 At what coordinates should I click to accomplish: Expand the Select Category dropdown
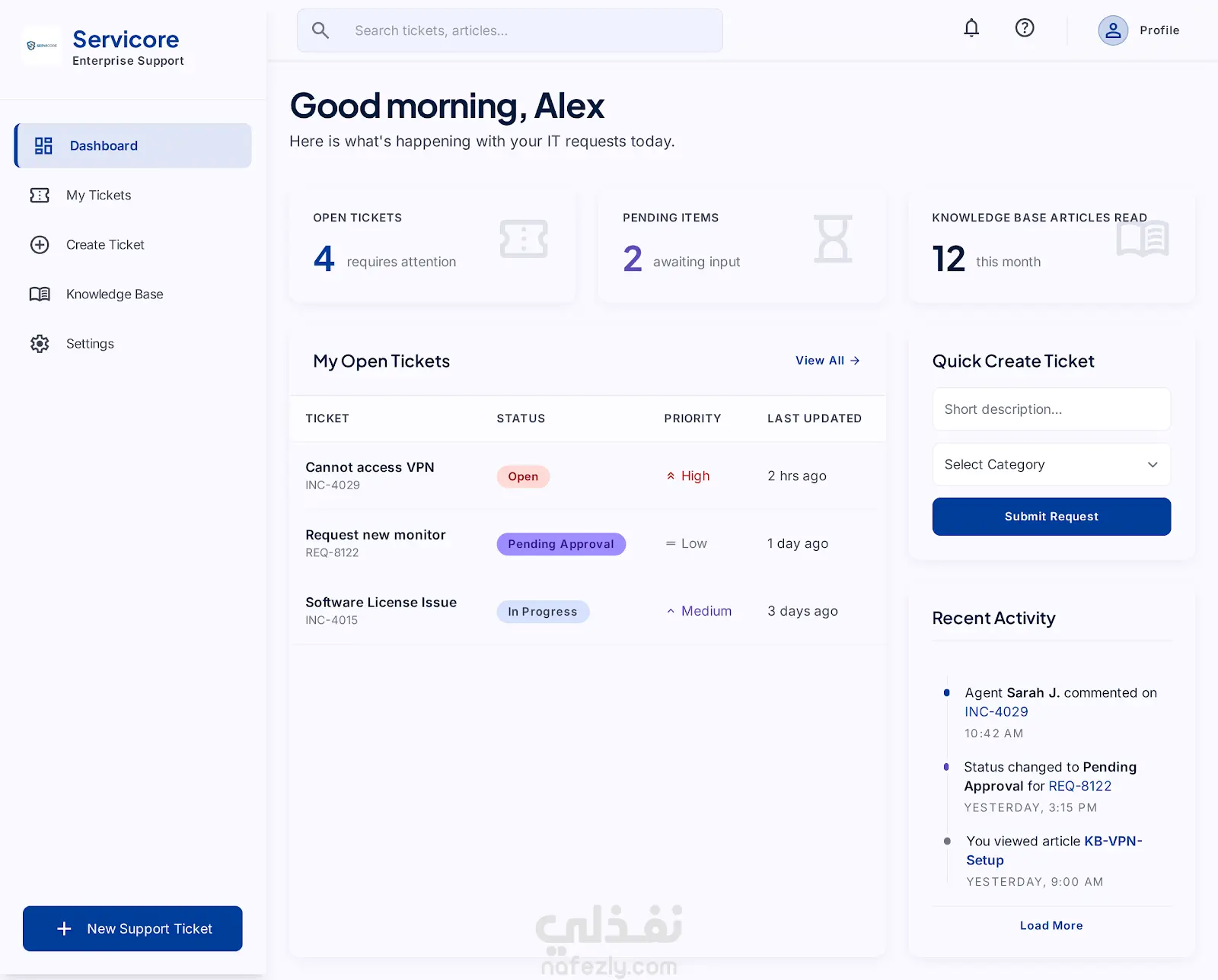[1051, 464]
